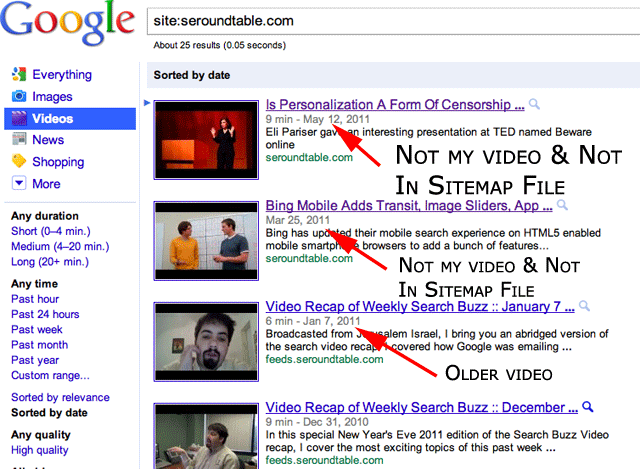Open Video Recap of Weekly Search Buzz December

(x=422, y=407)
